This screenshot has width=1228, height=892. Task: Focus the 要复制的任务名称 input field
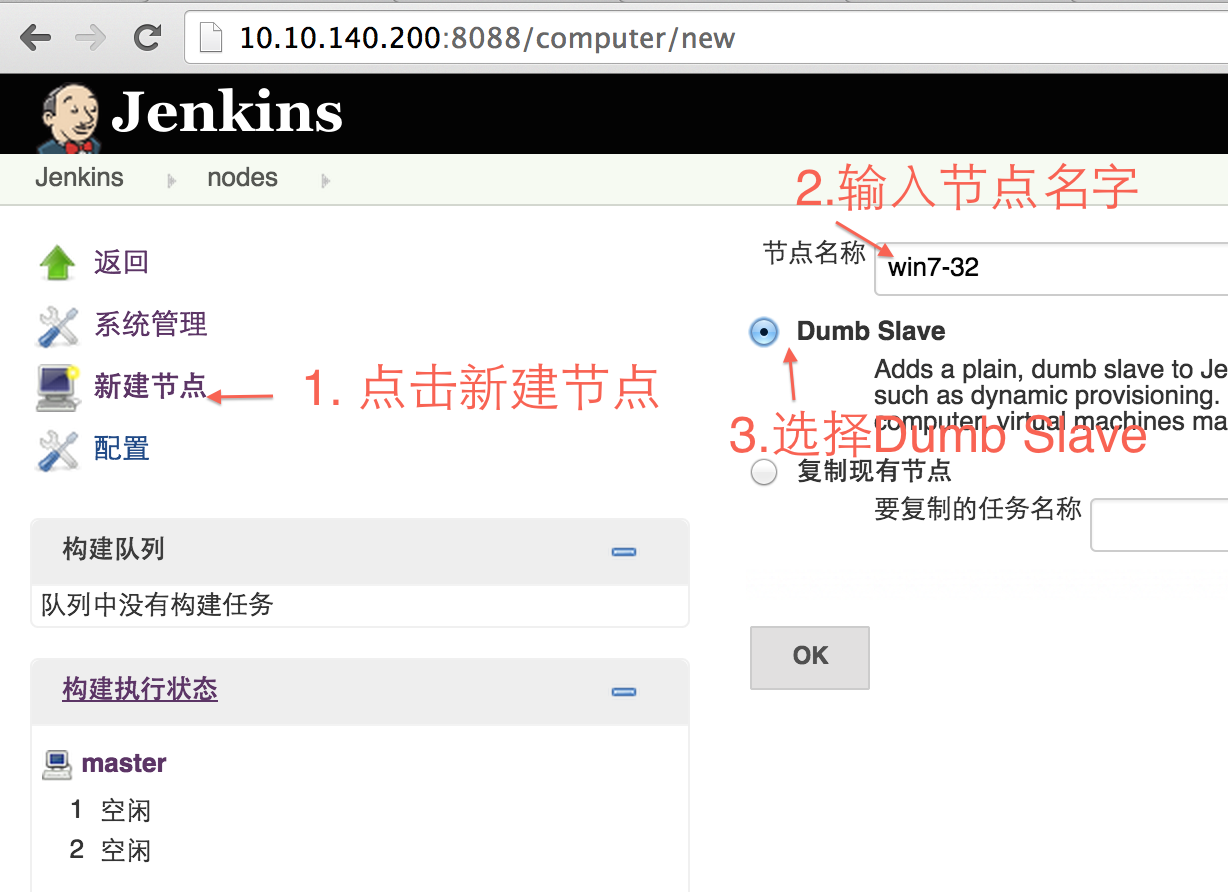[1159, 524]
